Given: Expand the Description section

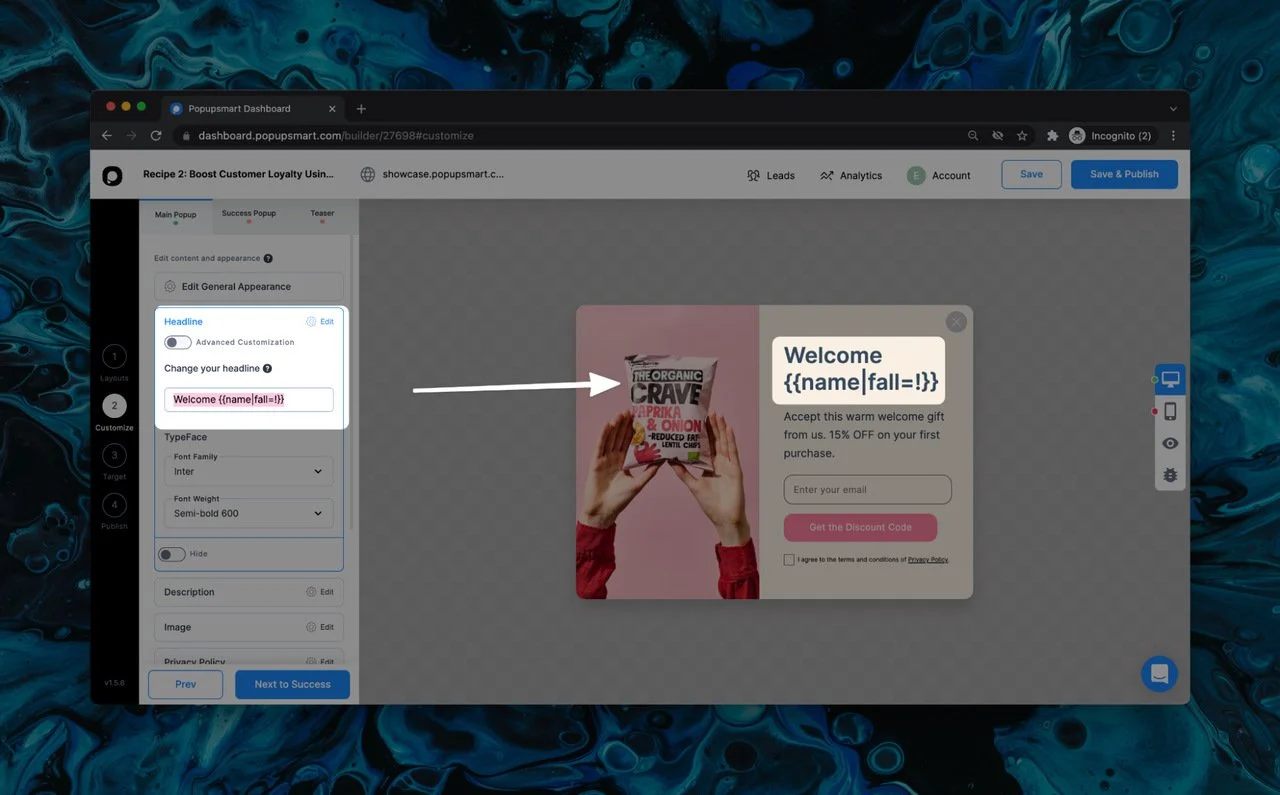Looking at the screenshot, I should (x=248, y=592).
